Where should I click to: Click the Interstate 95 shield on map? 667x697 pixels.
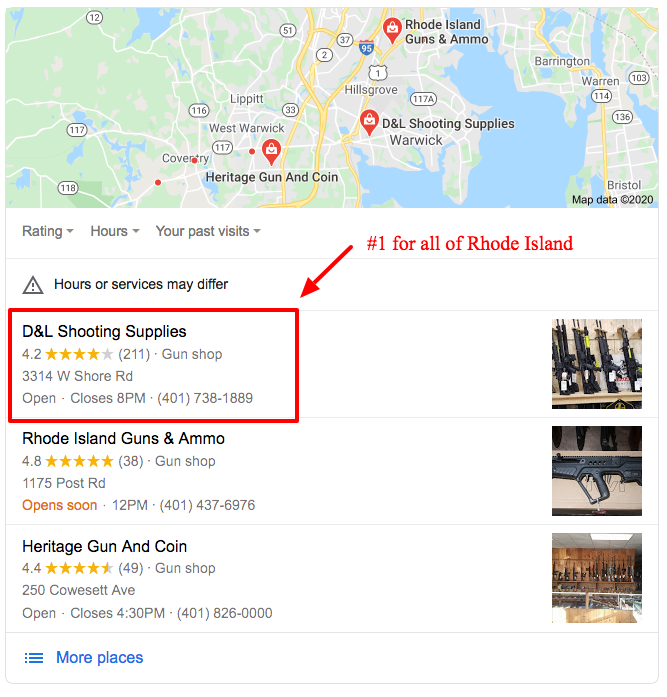coord(366,48)
